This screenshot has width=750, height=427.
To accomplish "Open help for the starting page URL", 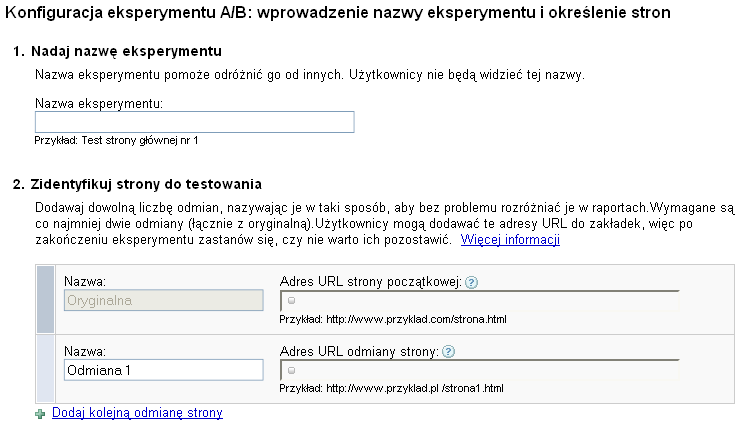I will pos(471,283).
